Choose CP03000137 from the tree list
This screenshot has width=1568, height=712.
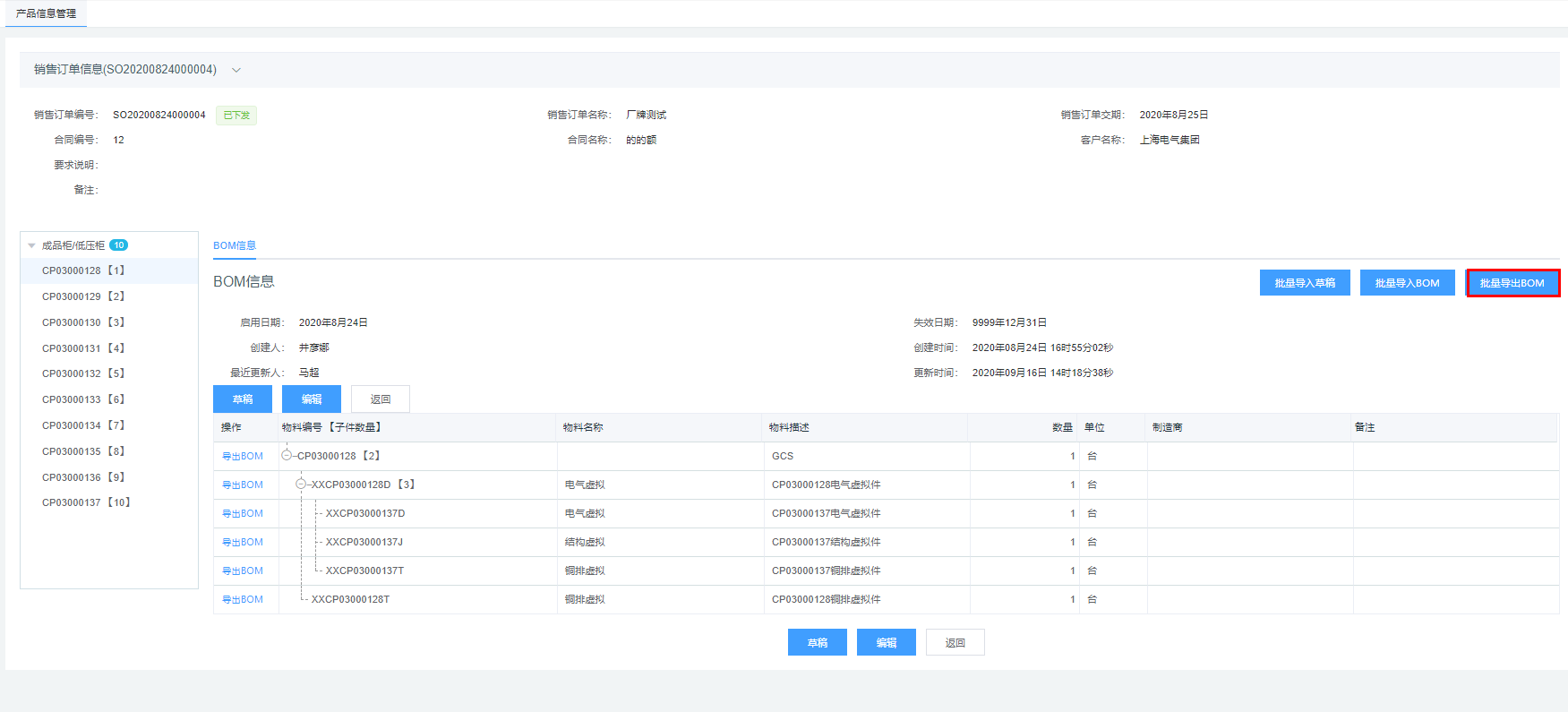[86, 502]
